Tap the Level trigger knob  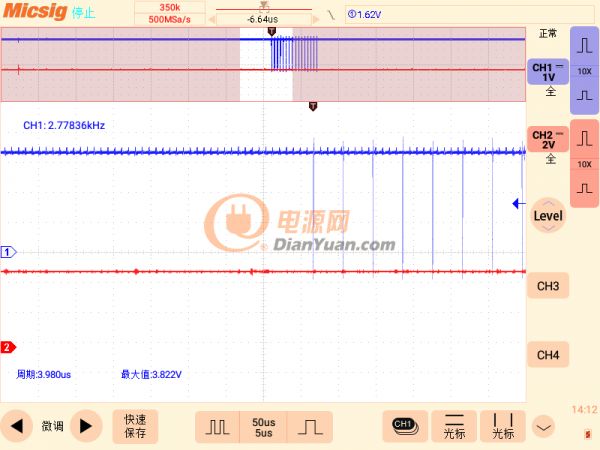(548, 216)
